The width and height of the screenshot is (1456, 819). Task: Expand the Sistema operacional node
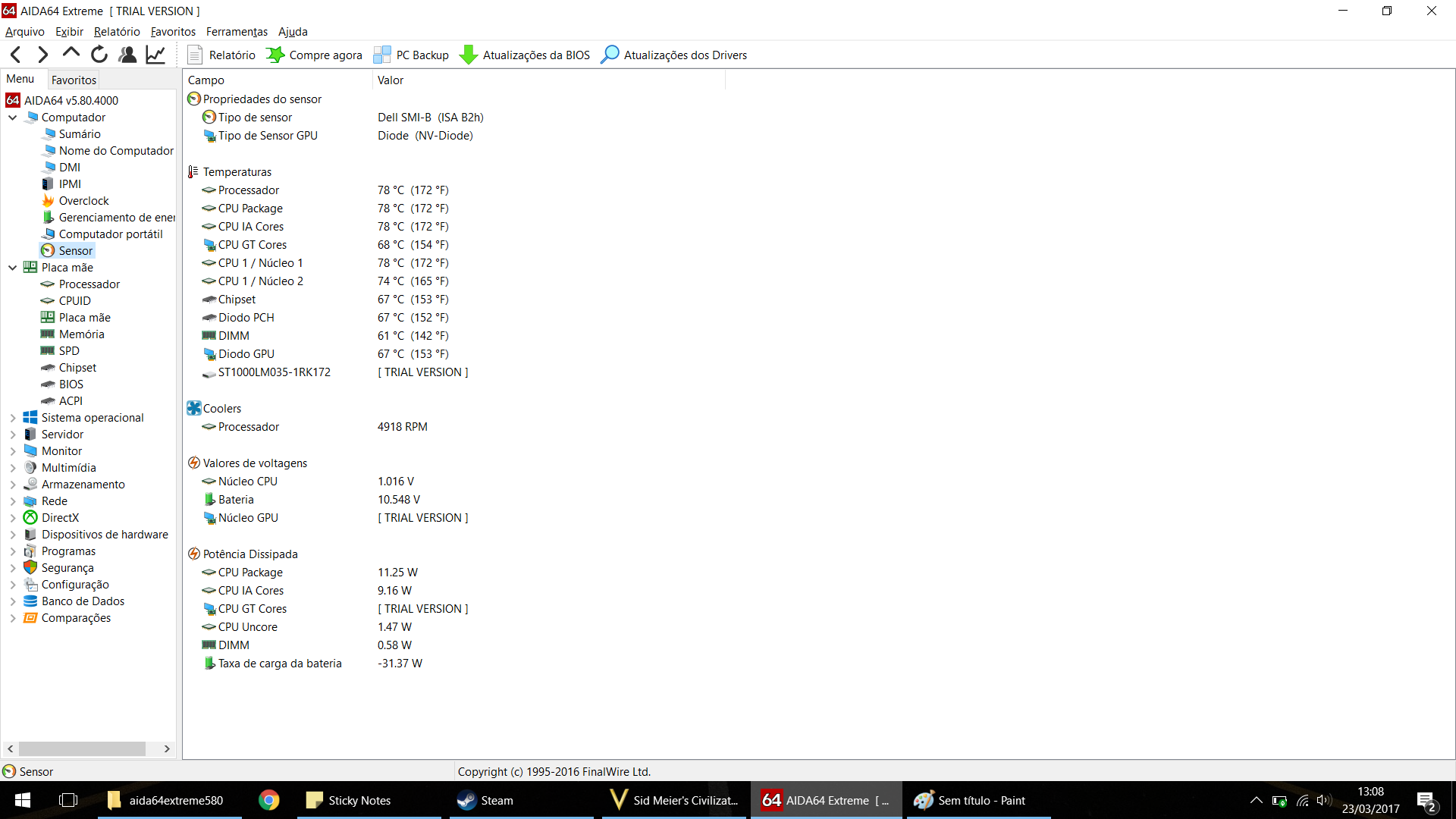coord(13,418)
